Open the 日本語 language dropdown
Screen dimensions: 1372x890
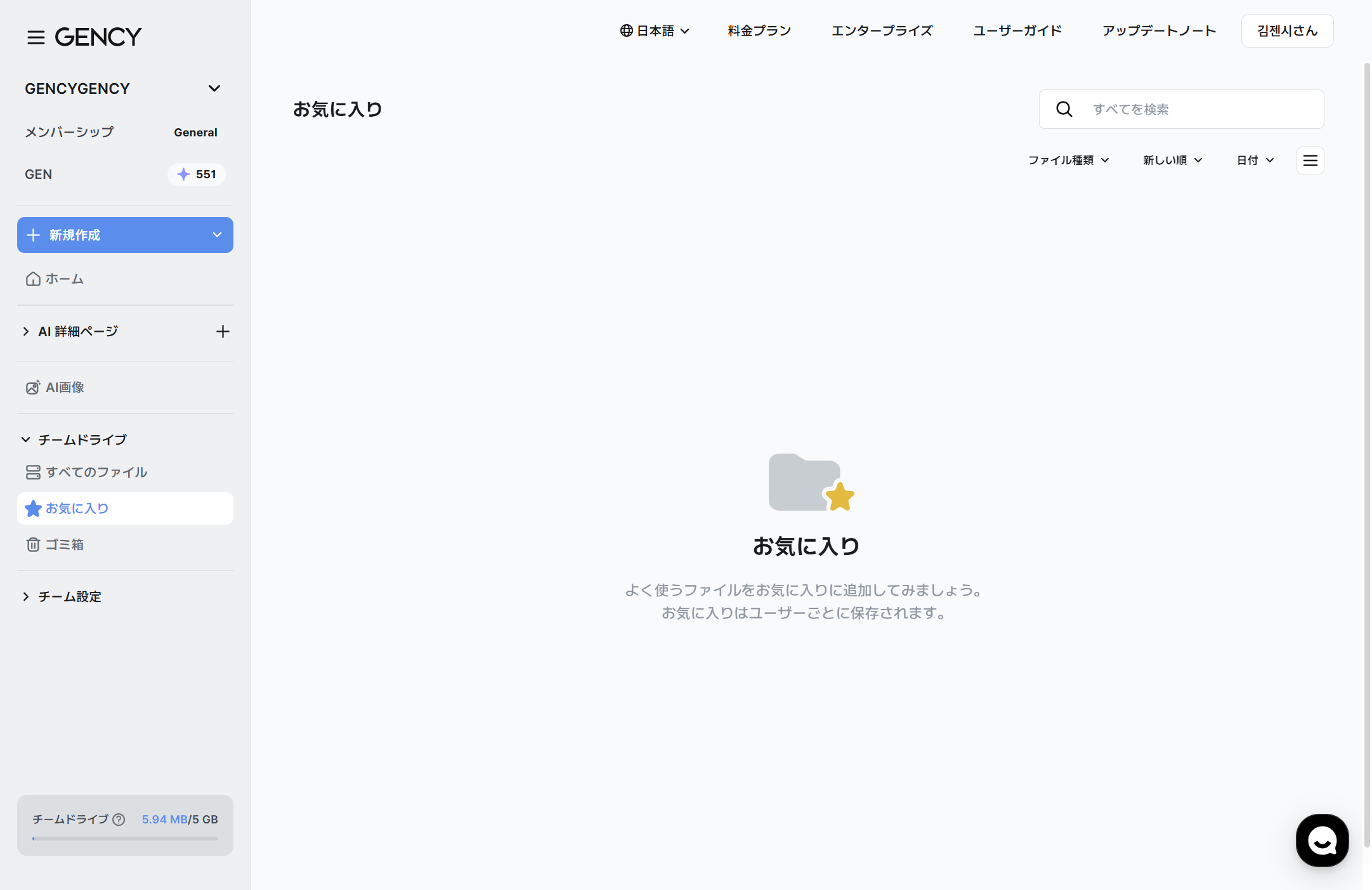[x=655, y=30]
